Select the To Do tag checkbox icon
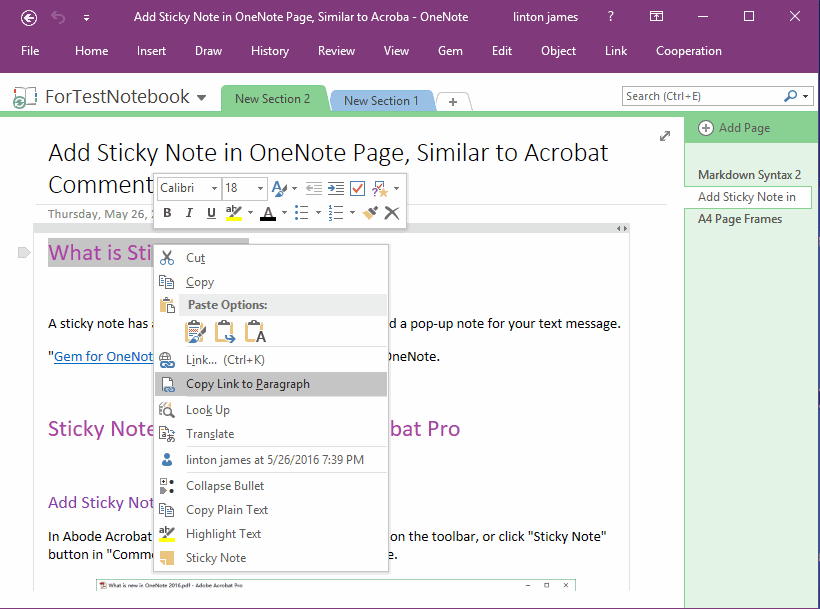Screen dimensions: 820x609 coord(356,188)
